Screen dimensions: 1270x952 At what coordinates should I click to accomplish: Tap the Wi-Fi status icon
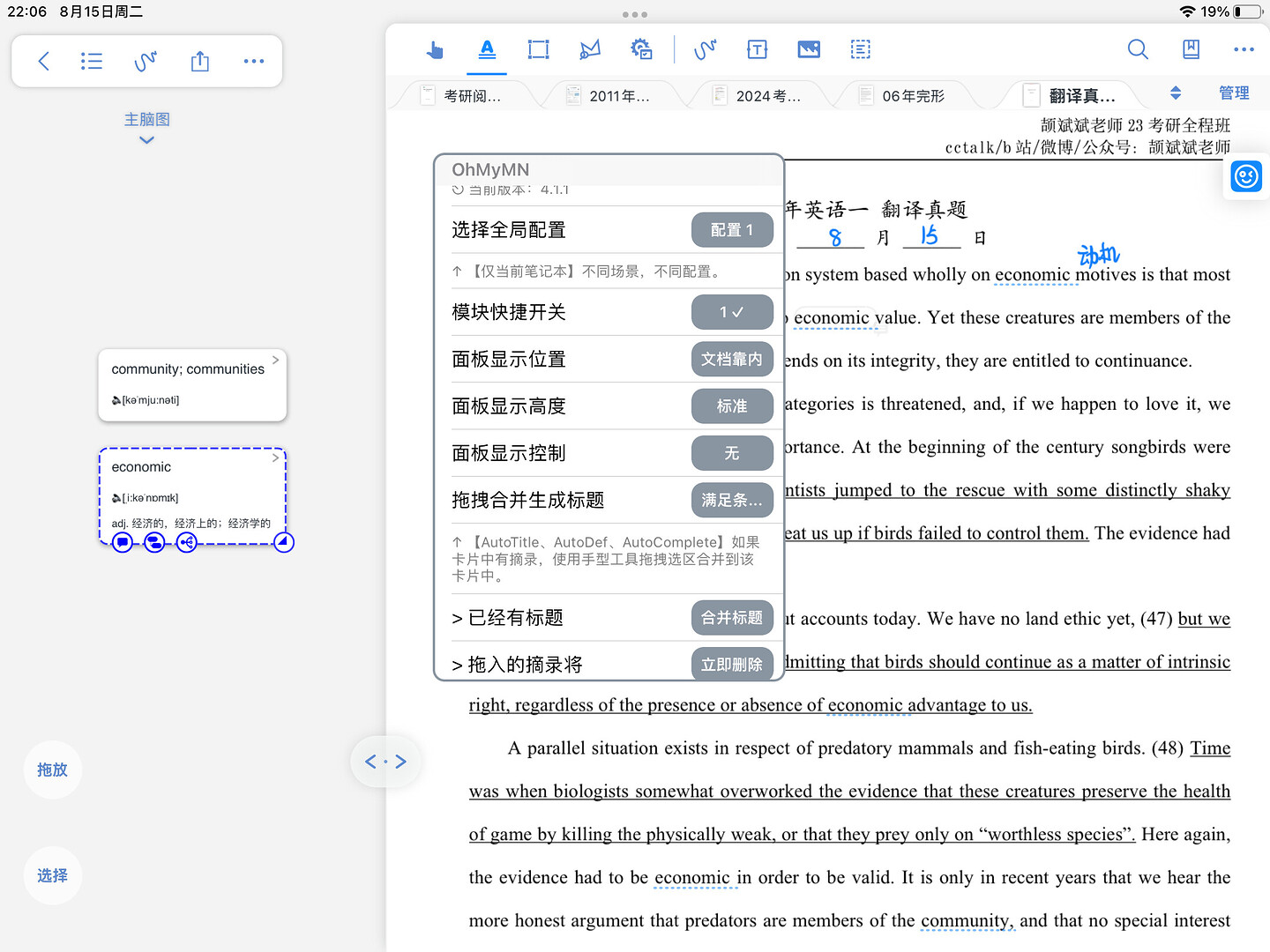[x=1187, y=11]
